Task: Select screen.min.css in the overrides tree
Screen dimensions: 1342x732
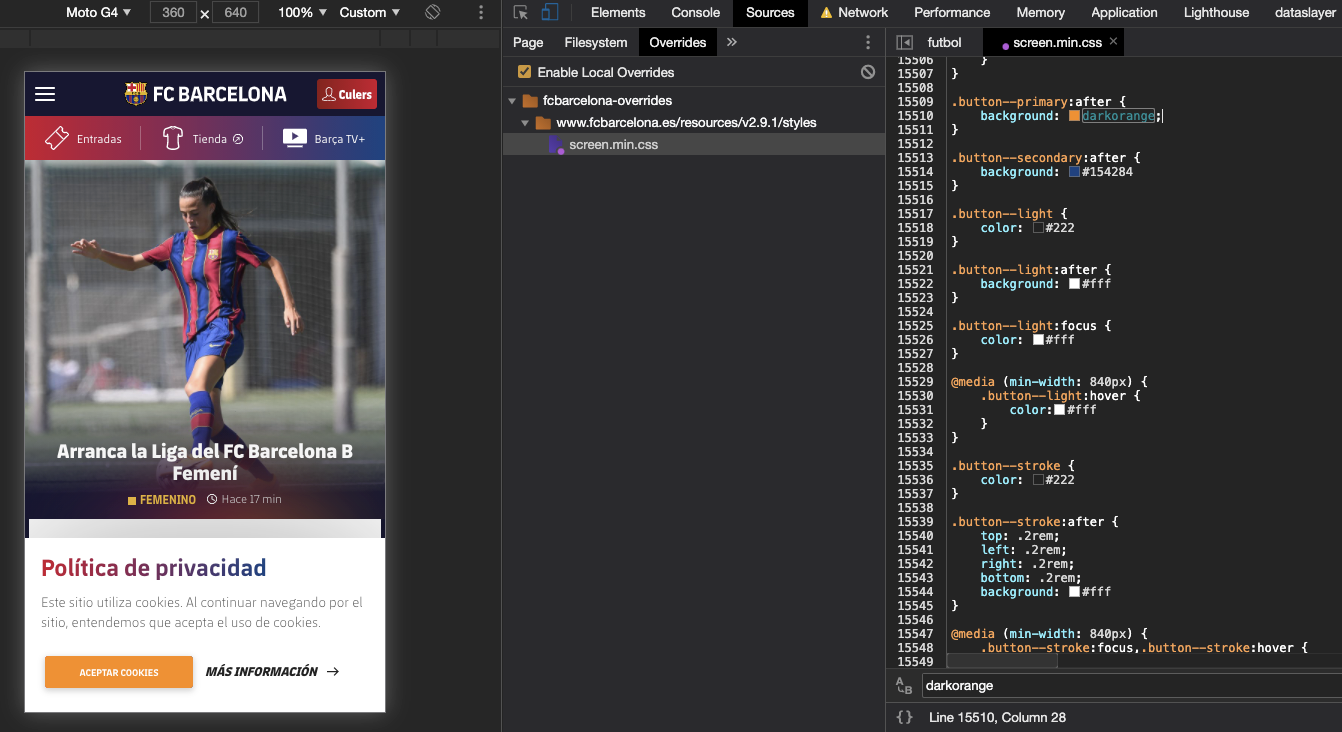Action: [613, 145]
